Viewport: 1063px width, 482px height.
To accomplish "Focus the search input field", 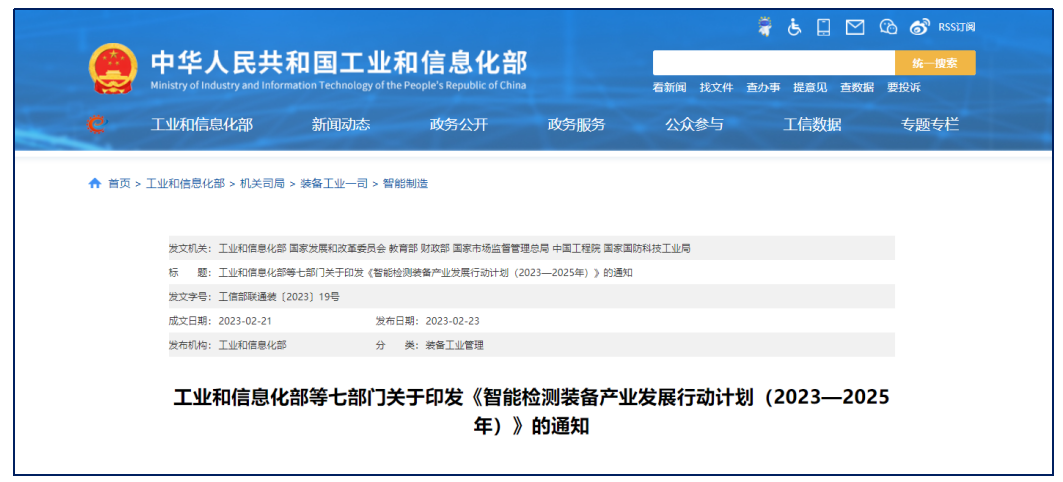I will click(774, 63).
